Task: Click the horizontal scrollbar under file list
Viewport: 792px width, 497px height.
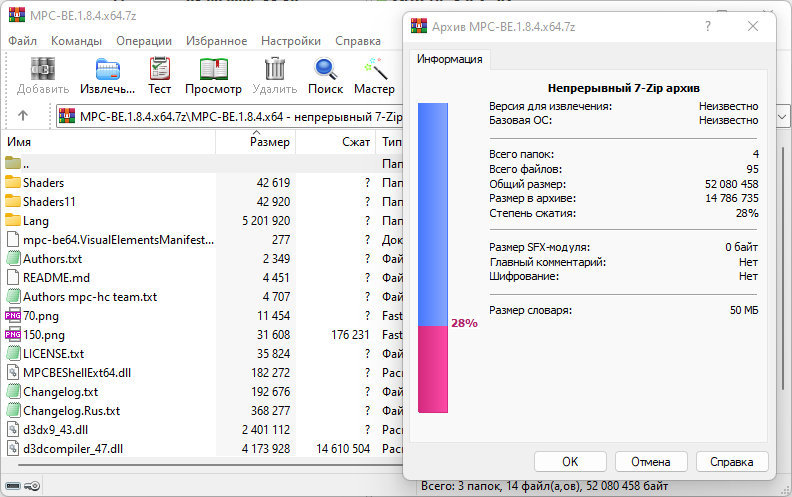Action: tap(211, 464)
